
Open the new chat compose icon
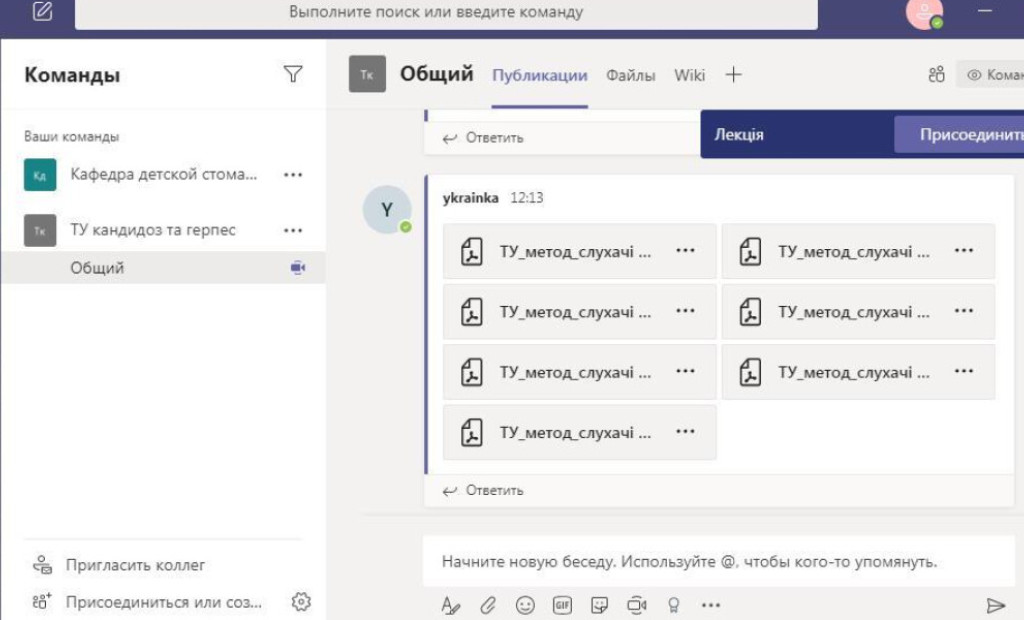(41, 12)
